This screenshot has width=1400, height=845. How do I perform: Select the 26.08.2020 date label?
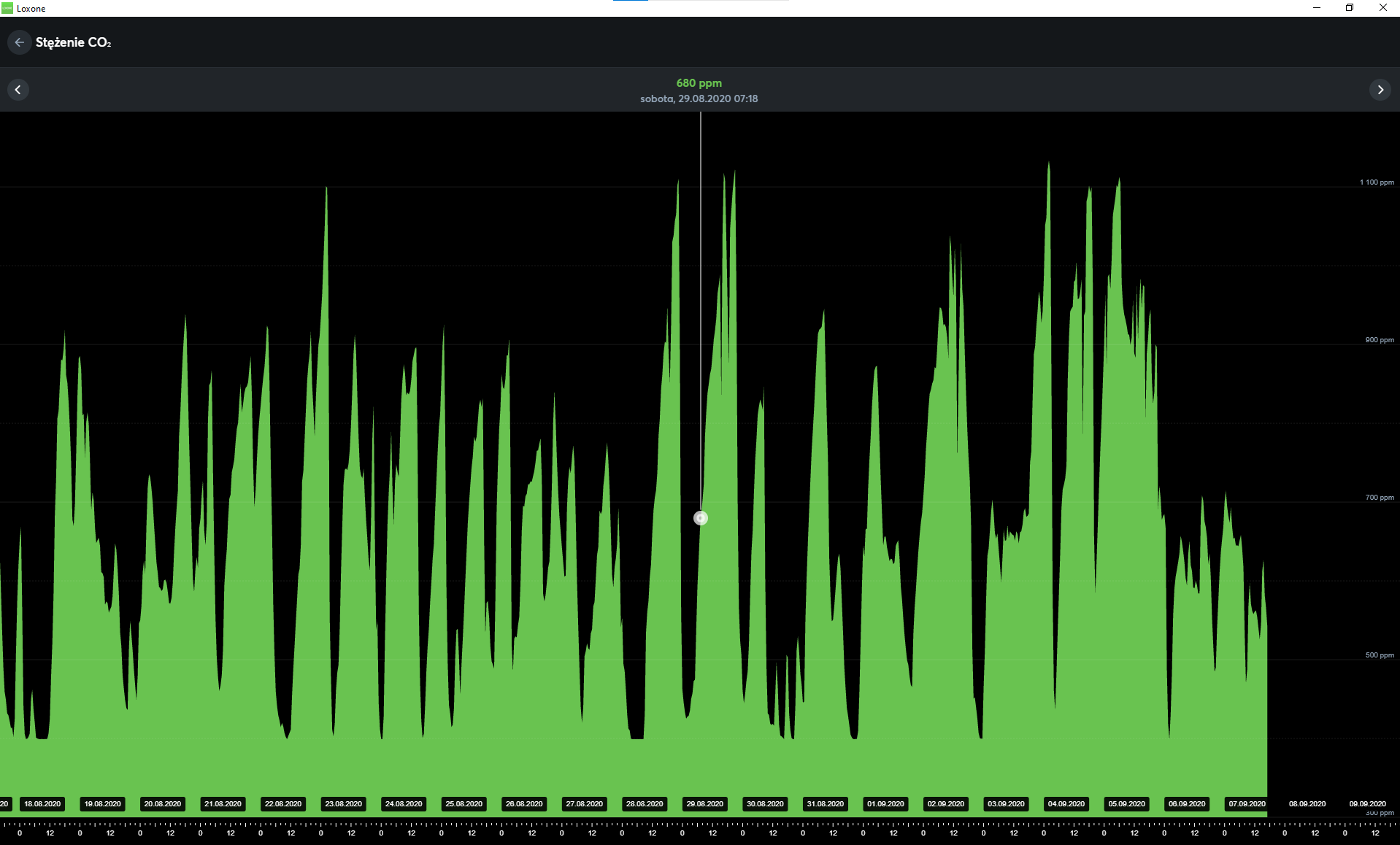click(x=524, y=804)
